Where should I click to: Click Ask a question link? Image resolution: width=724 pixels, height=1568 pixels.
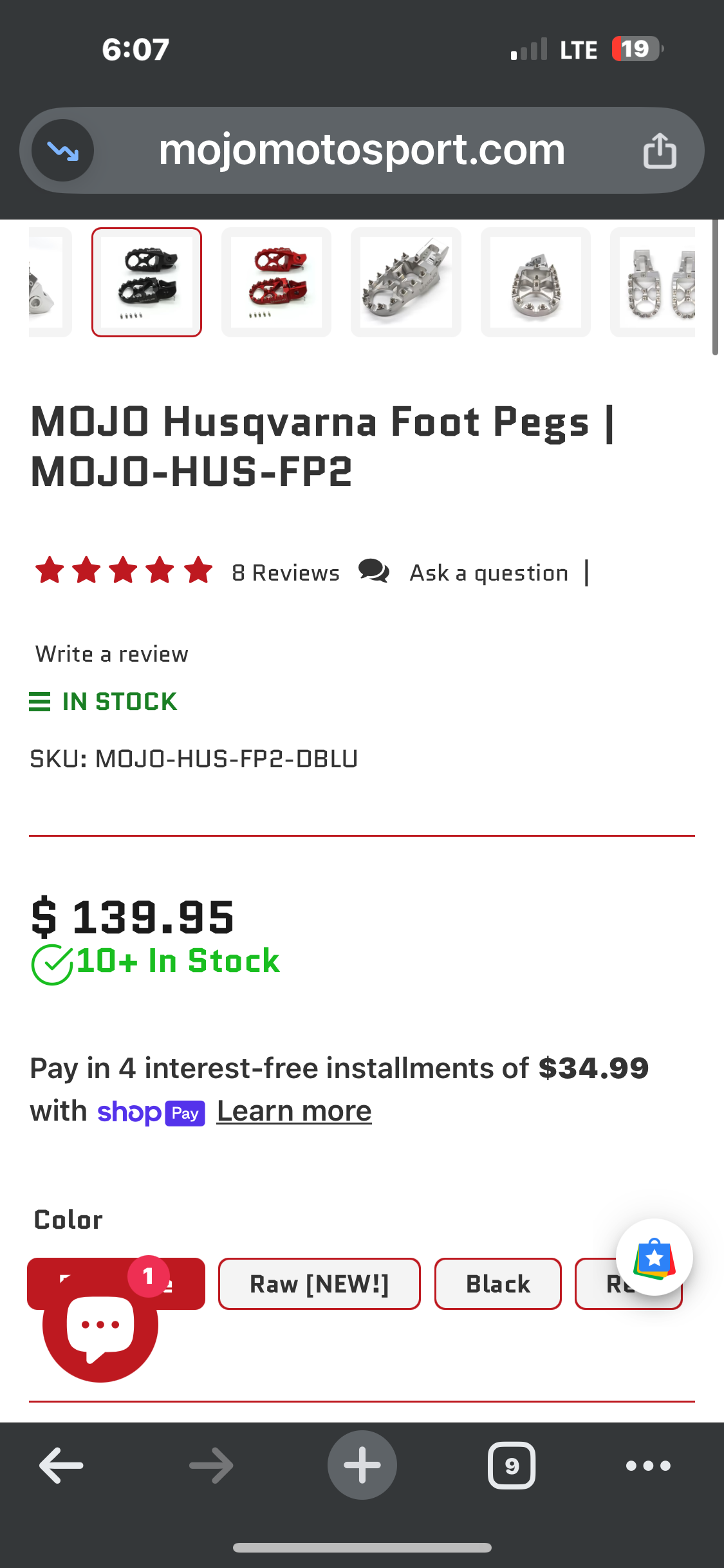[x=489, y=573]
